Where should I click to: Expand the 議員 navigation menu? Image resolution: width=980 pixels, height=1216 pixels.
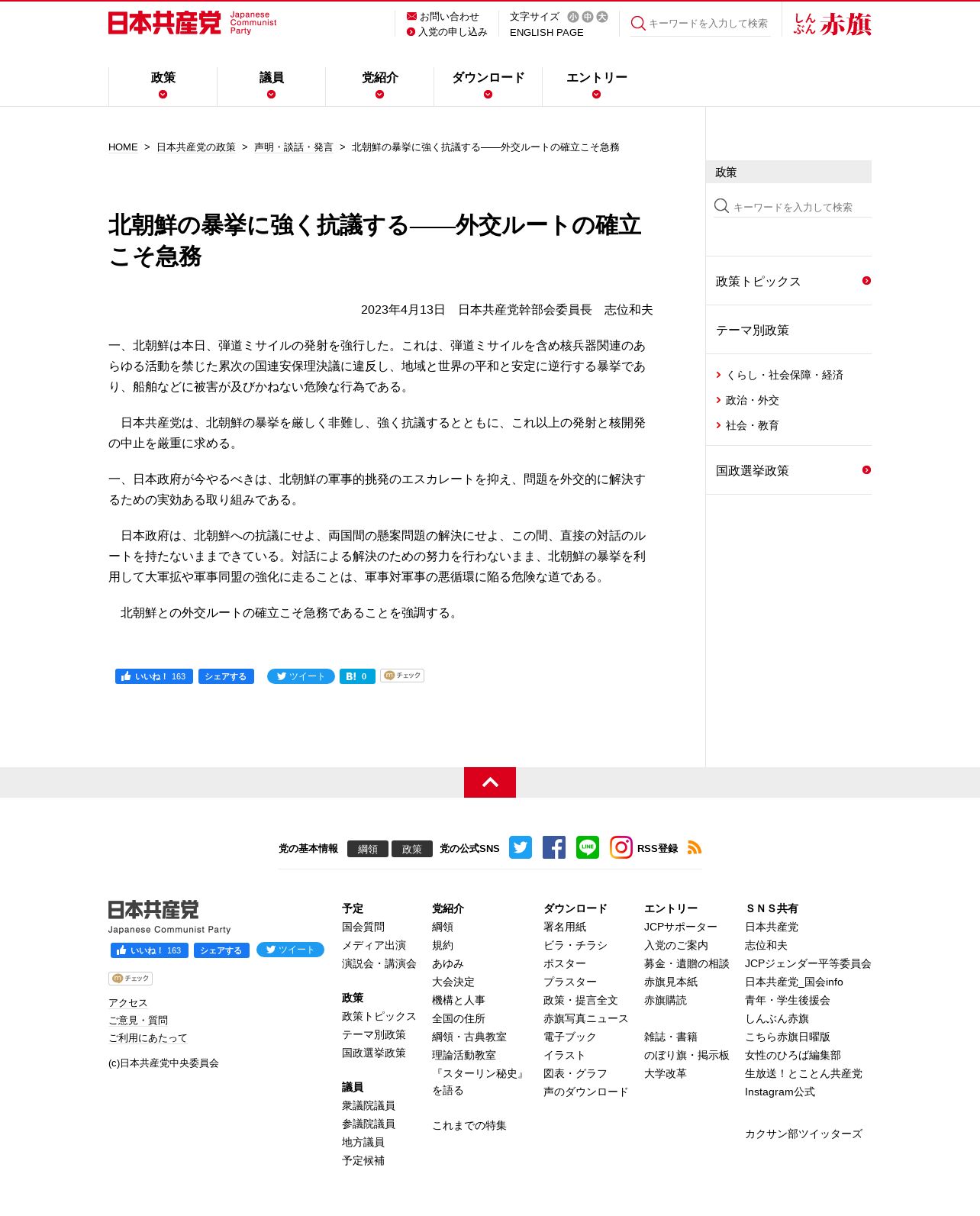(x=271, y=86)
